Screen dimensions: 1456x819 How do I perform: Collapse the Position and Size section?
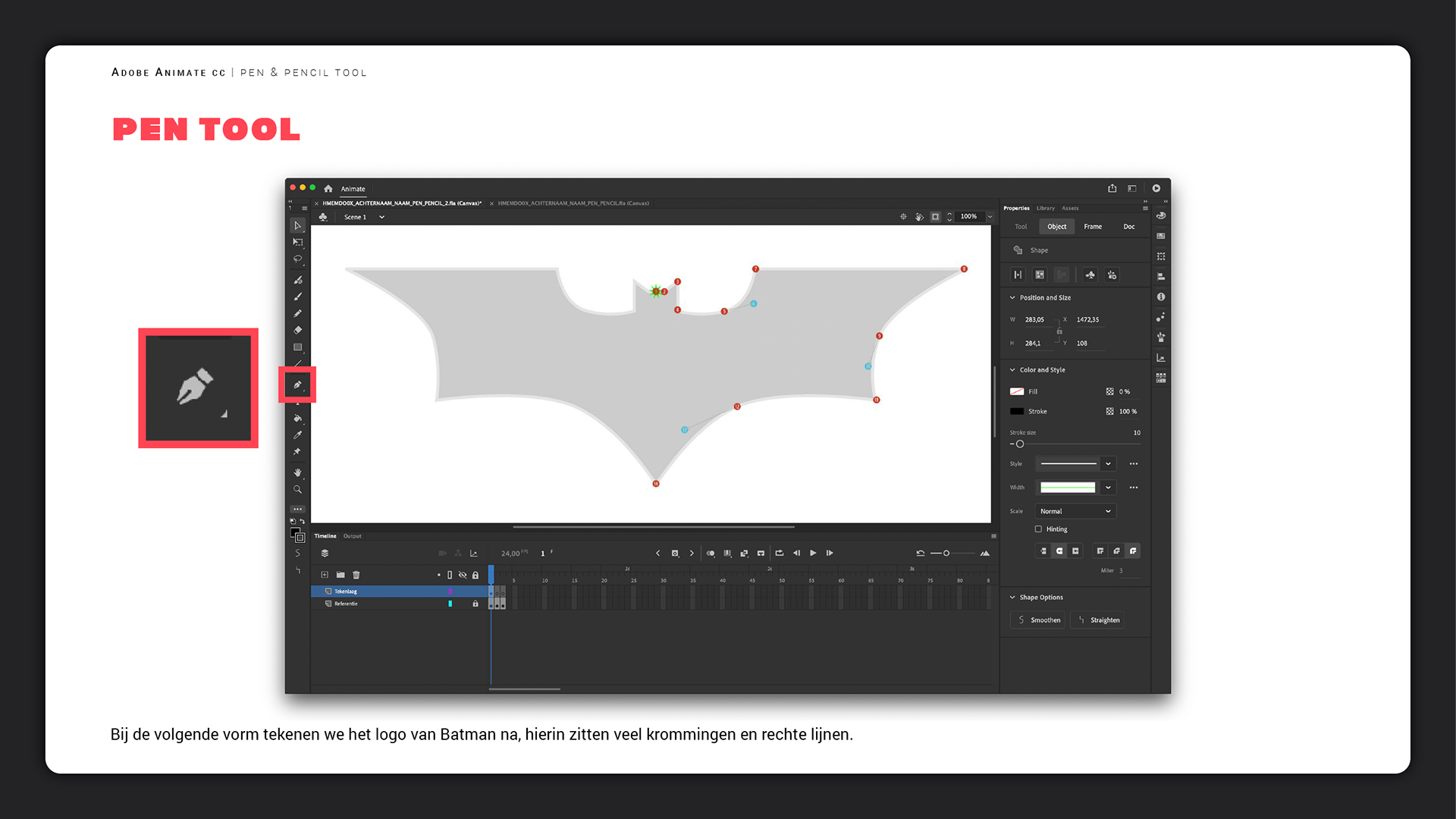tap(1012, 298)
